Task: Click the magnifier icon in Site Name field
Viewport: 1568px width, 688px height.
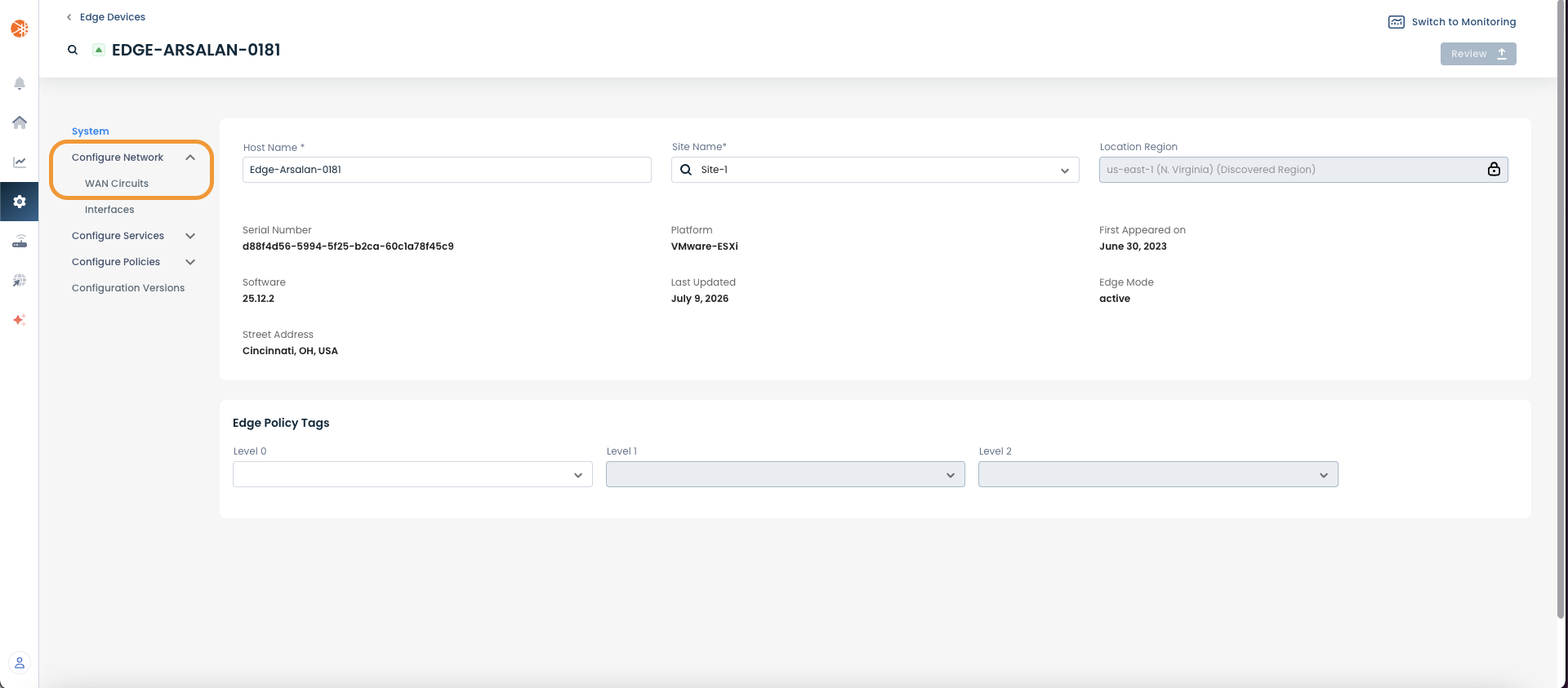Action: coord(686,170)
